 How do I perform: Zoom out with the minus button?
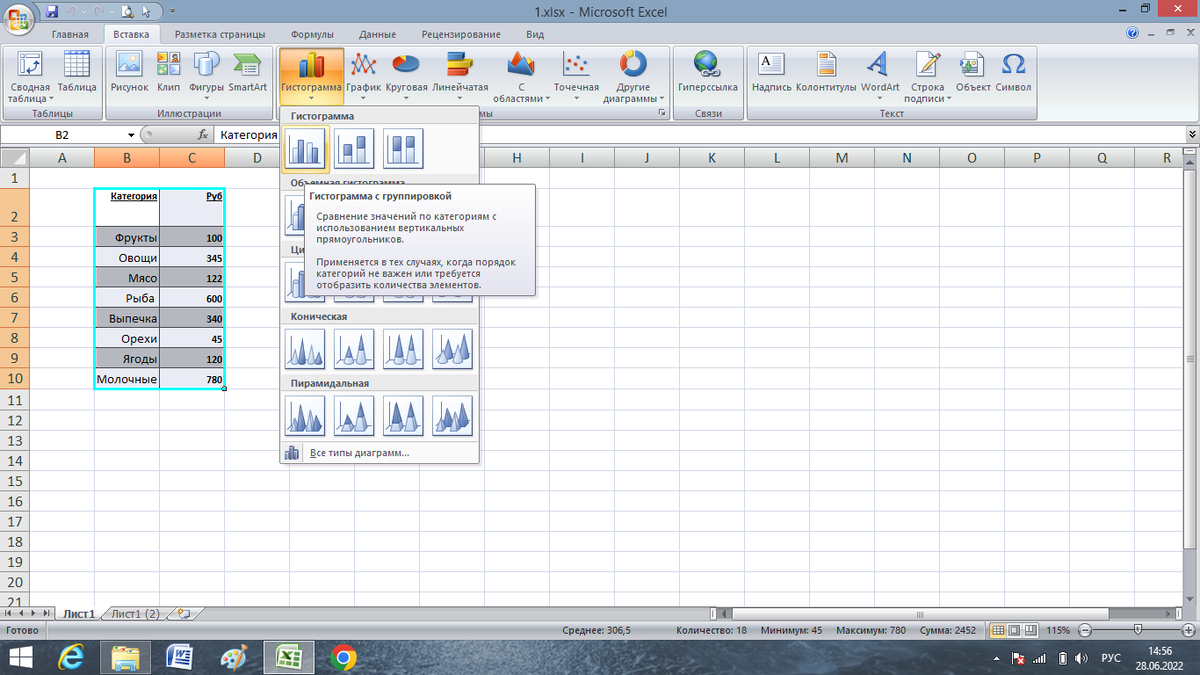point(1084,631)
